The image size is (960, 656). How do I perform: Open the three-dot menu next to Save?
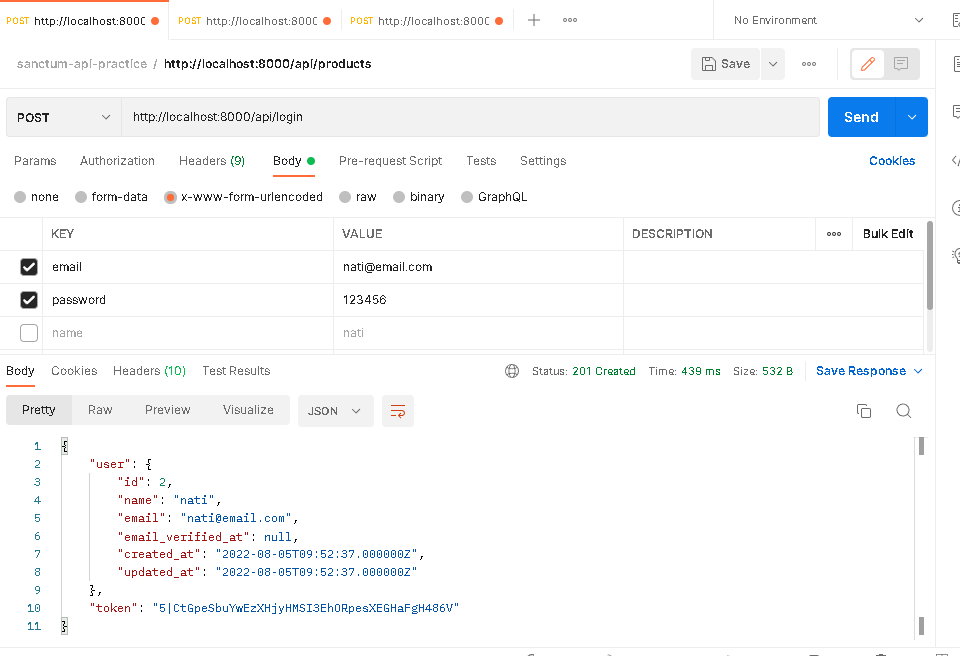(809, 63)
